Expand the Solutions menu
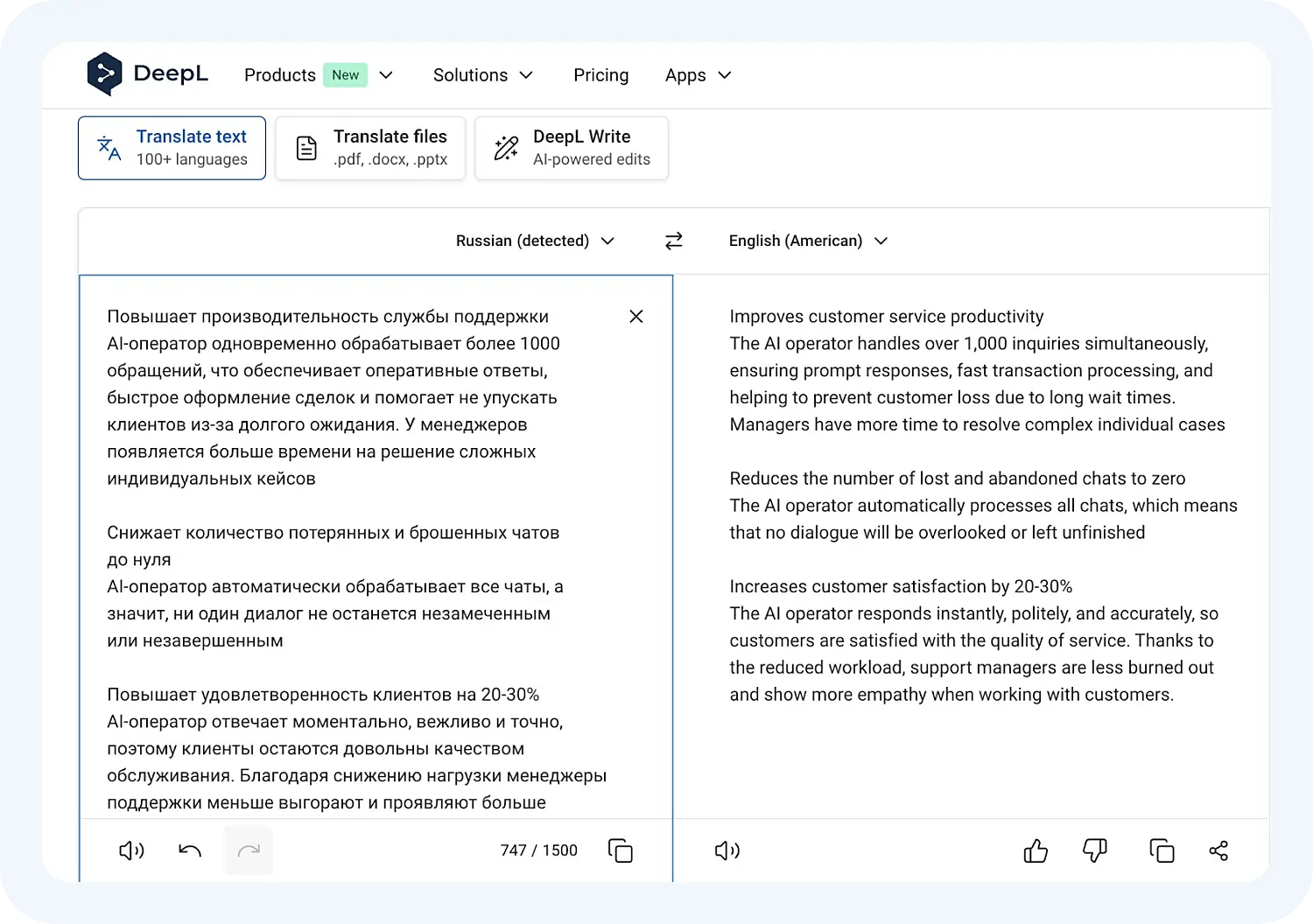This screenshot has height=924, width=1313. point(482,75)
